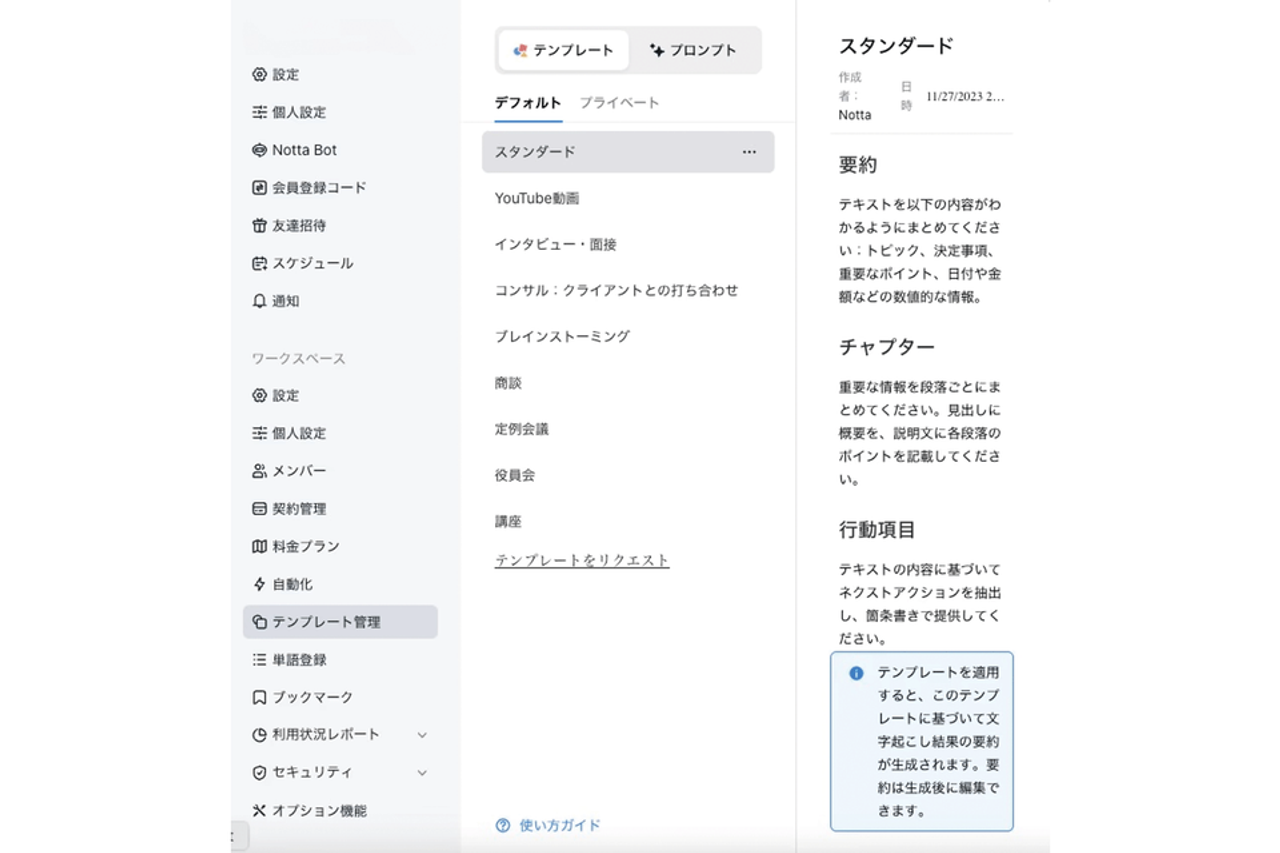This screenshot has width=1280, height=853.
Task: Click the Notta Bot icon in sidebar
Action: pyautogui.click(x=259, y=150)
